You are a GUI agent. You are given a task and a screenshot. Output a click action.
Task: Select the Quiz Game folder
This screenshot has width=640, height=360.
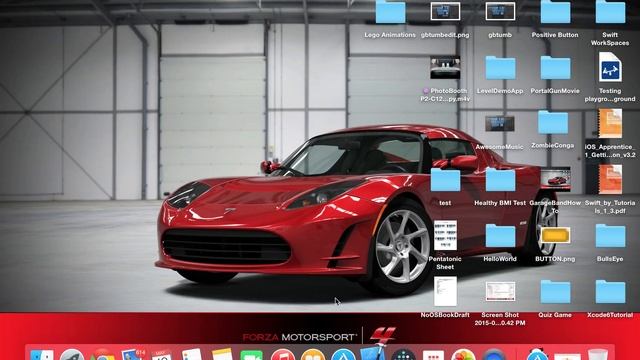(555, 291)
